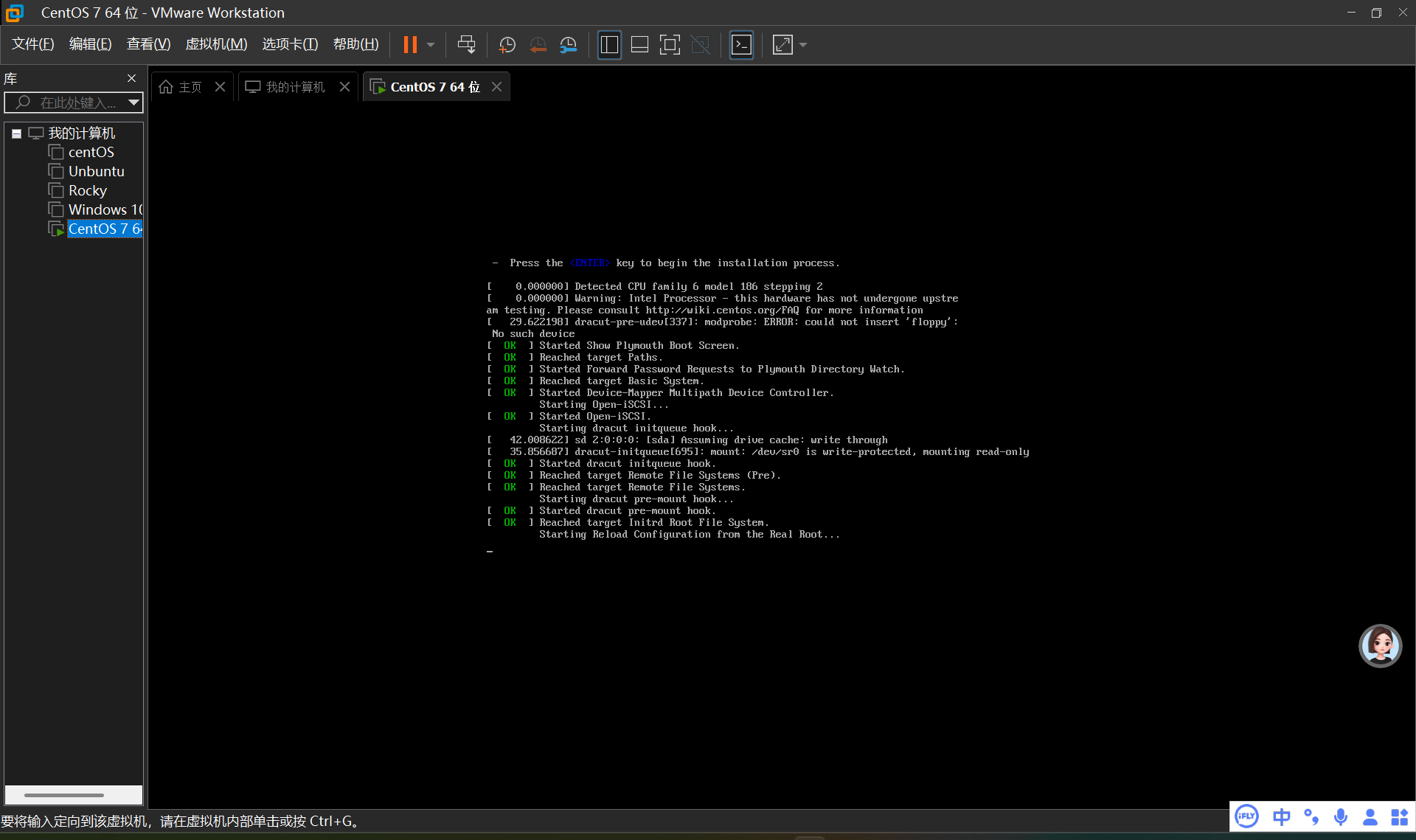The image size is (1416, 840).
Task: Send Ctrl+Alt+Del to the virtual machine
Action: (x=466, y=45)
